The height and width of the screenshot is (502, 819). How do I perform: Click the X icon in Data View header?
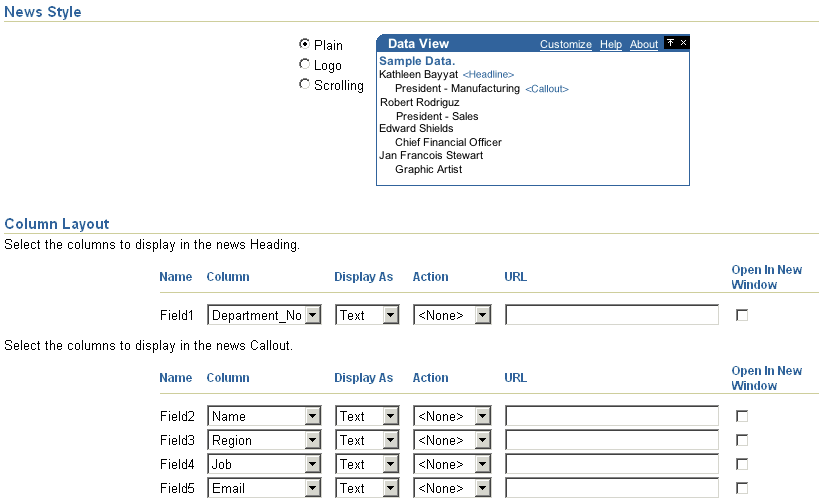[x=684, y=43]
